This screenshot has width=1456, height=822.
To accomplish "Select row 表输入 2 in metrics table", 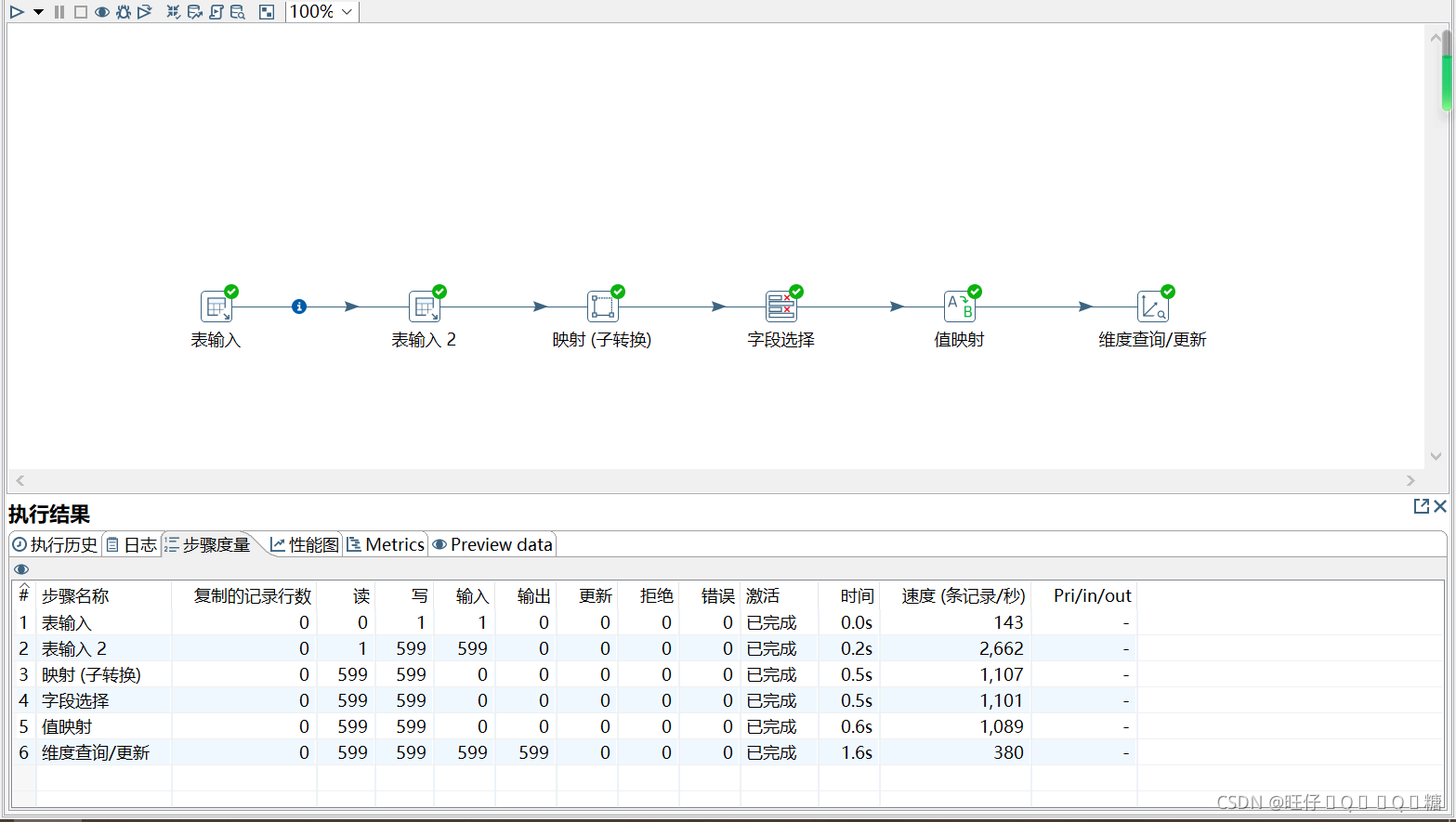I will tap(574, 648).
